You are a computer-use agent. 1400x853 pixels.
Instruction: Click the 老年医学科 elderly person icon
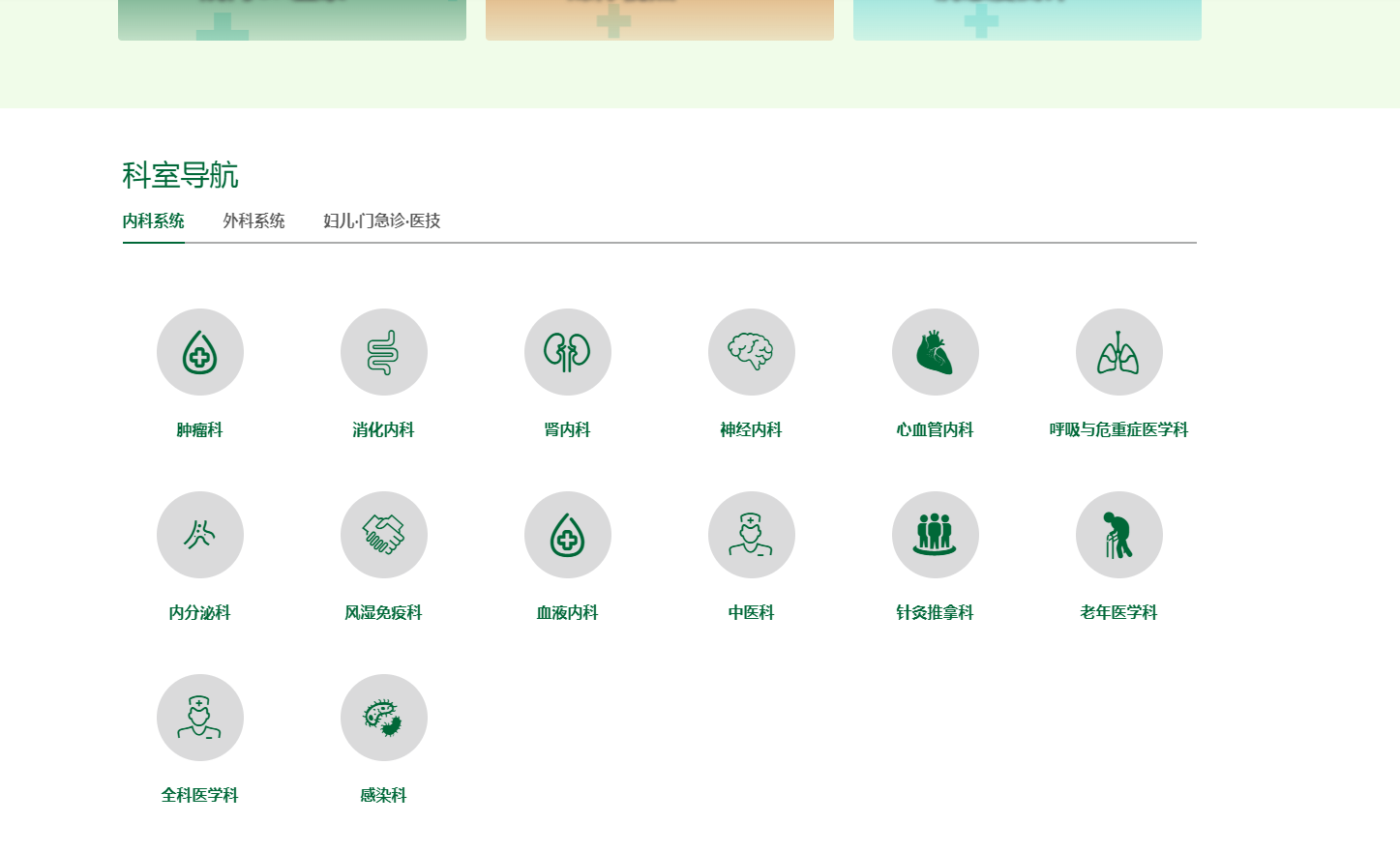coord(1119,535)
